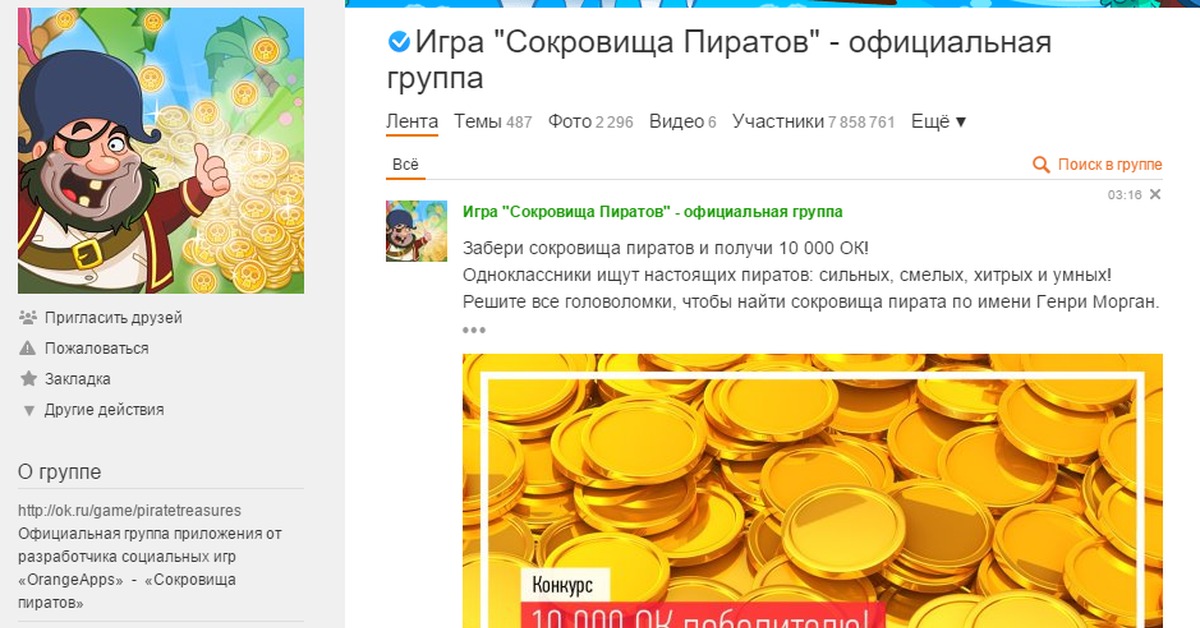Close the post with the X icon

(x=1155, y=194)
